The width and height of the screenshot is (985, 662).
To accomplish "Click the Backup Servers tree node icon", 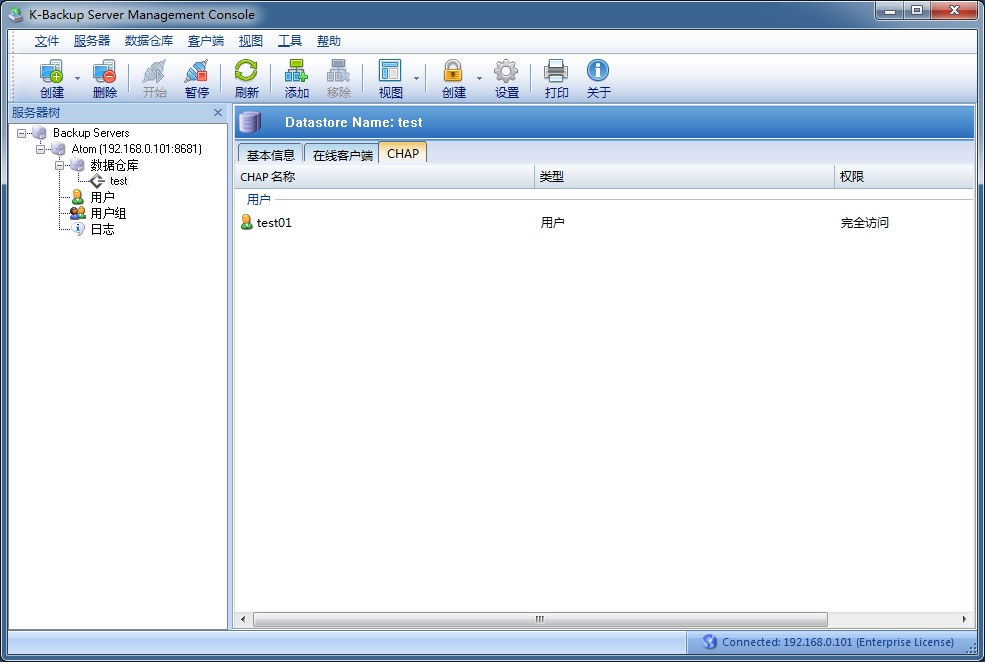I will pyautogui.click(x=40, y=133).
